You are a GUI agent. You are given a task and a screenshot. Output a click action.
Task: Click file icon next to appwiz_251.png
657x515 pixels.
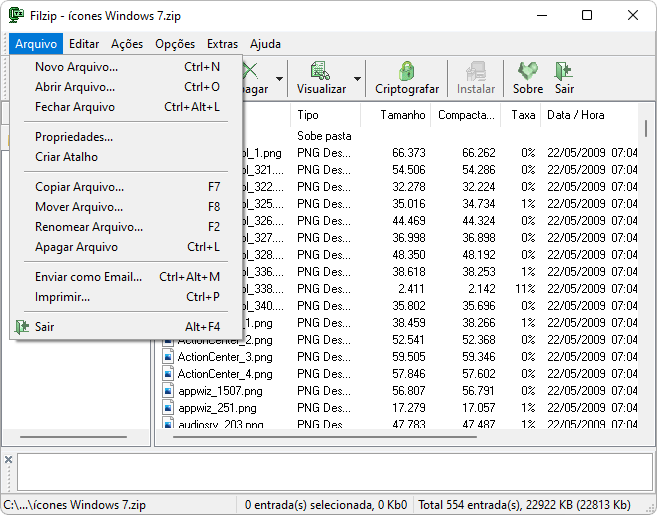168,407
